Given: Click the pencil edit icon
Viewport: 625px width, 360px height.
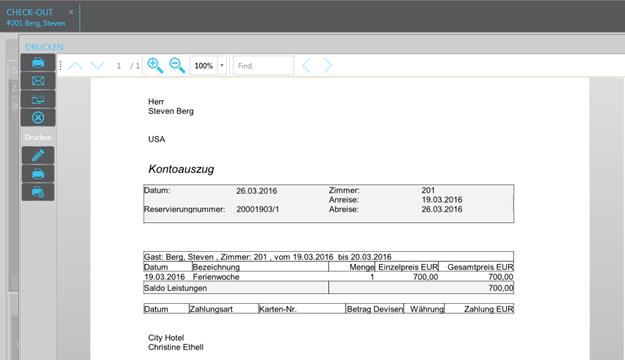Looking at the screenshot, I should (x=38, y=155).
